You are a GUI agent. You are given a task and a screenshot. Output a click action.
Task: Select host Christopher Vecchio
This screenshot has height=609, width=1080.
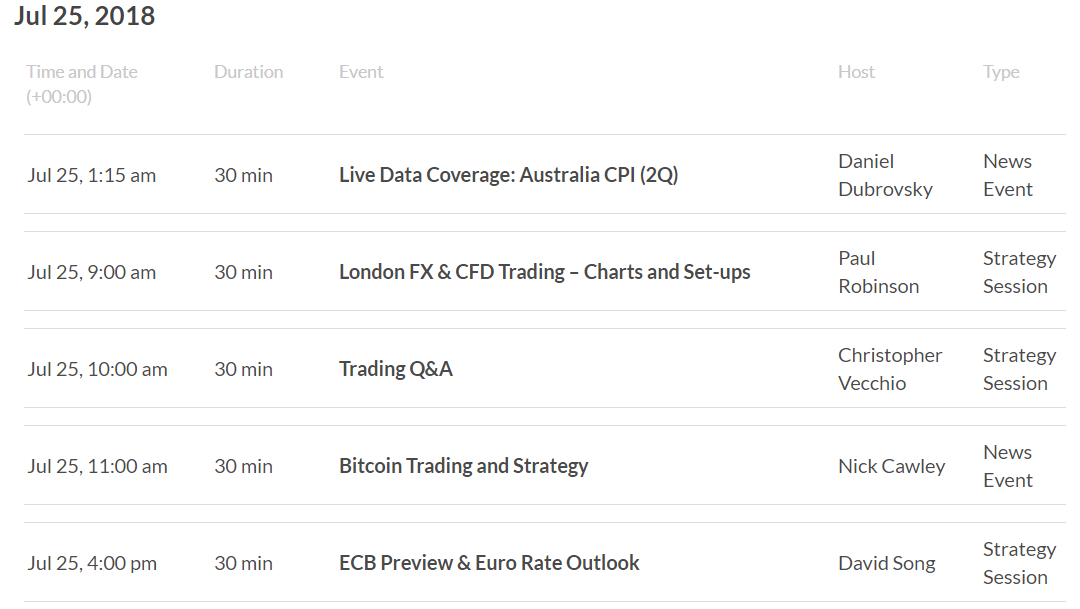coord(890,369)
